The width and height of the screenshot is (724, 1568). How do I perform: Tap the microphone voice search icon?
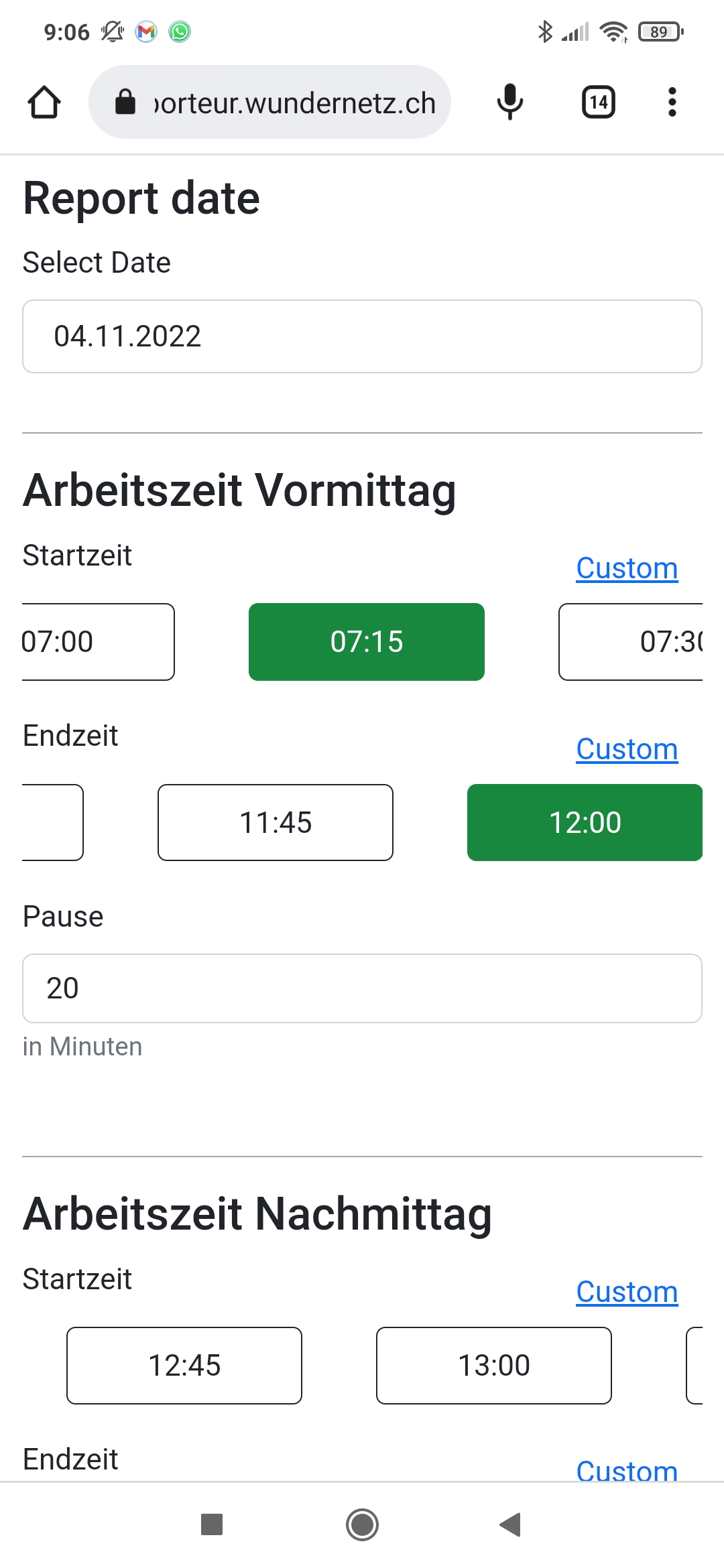click(x=509, y=103)
